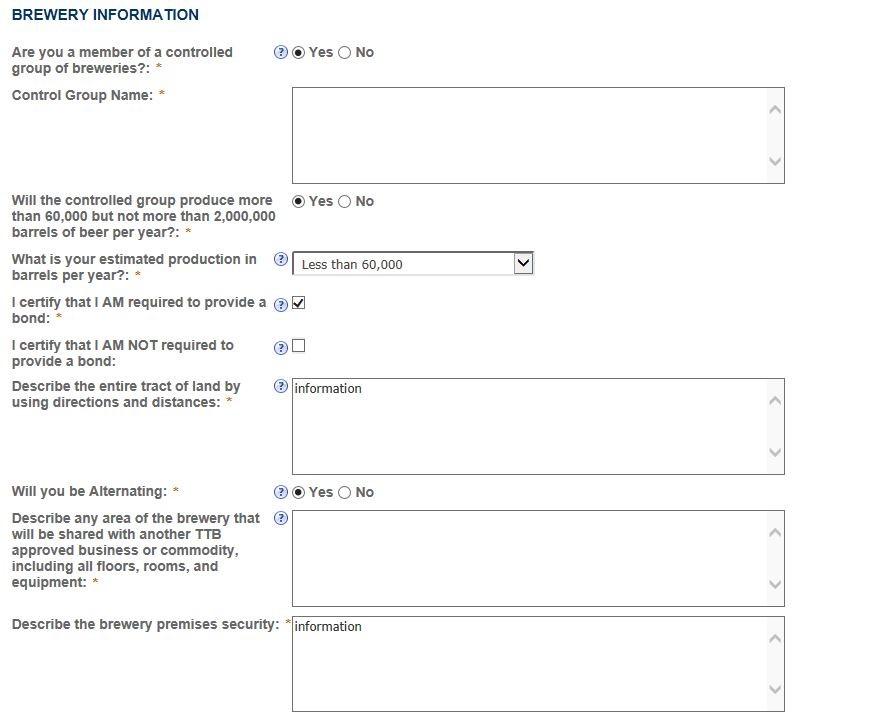893x720 pixels.
Task: Open the estimated production dropdown showing Less than 60,000
Action: click(412, 264)
